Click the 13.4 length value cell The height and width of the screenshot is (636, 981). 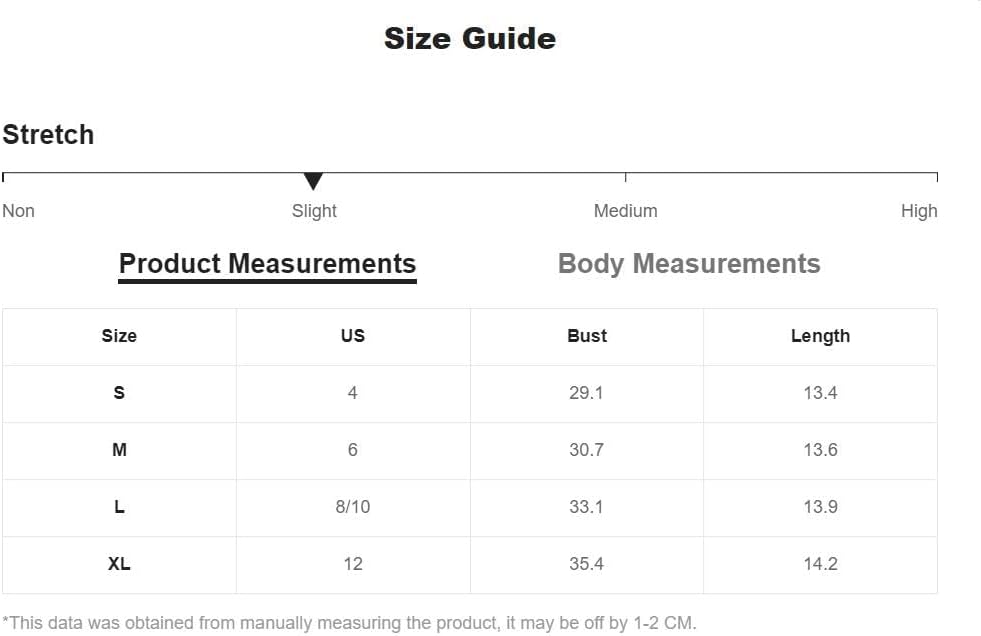(x=820, y=393)
